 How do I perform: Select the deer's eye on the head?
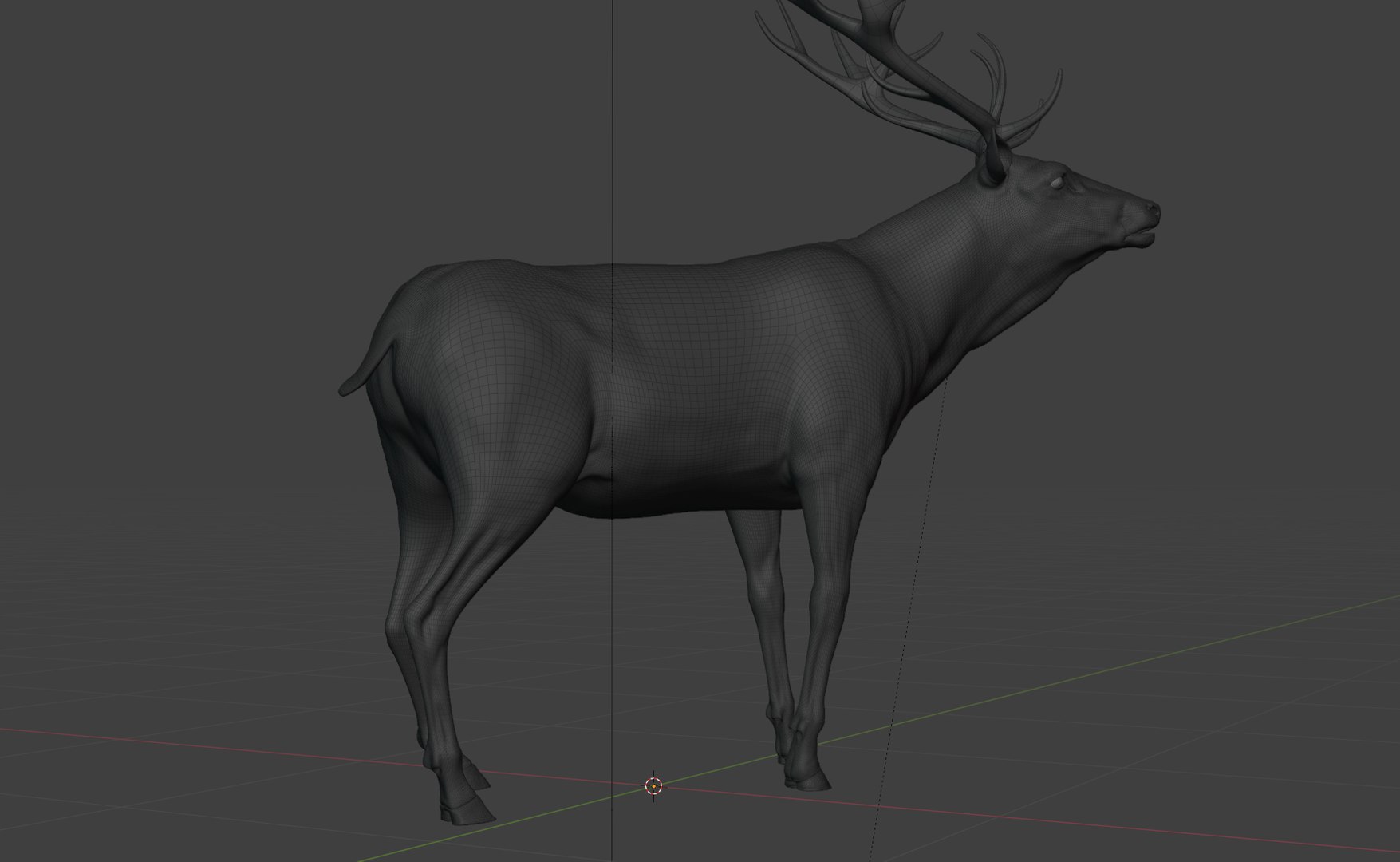pos(1056,184)
